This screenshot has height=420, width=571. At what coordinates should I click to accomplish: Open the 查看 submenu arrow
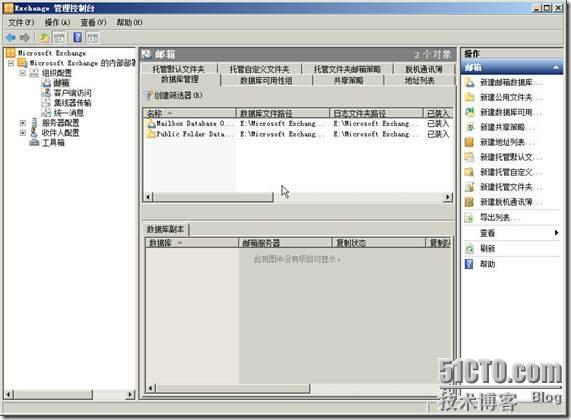(556, 233)
